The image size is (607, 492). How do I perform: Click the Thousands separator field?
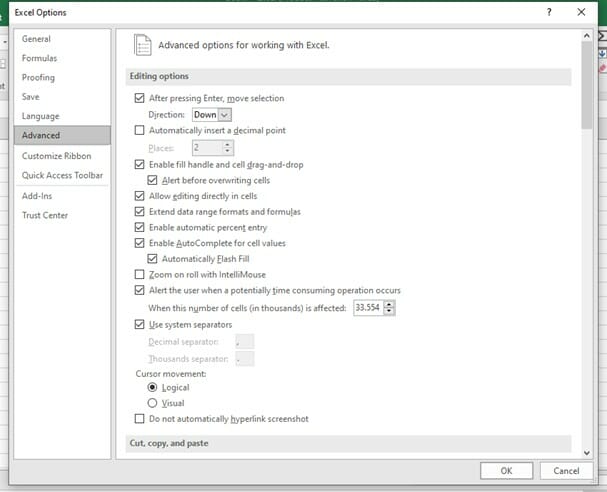(x=245, y=359)
